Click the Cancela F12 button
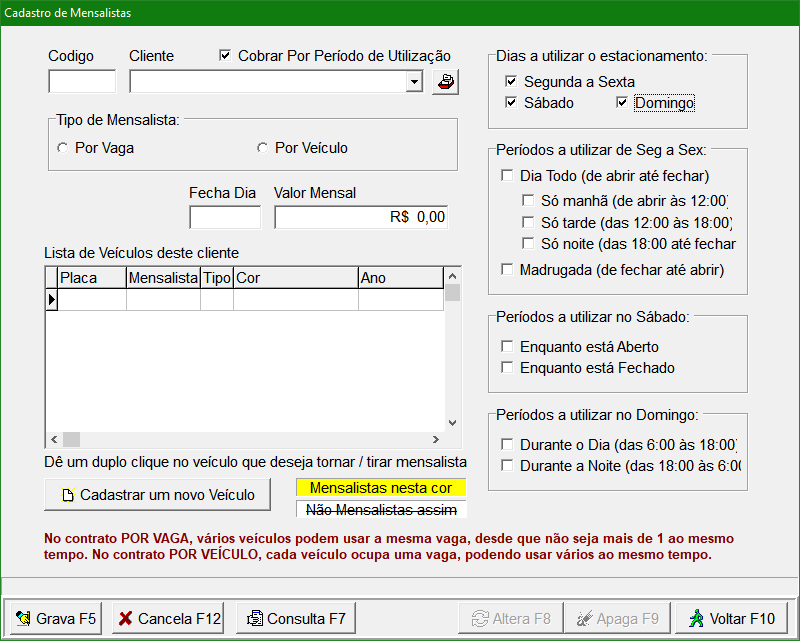800x641 pixels. pos(167,619)
